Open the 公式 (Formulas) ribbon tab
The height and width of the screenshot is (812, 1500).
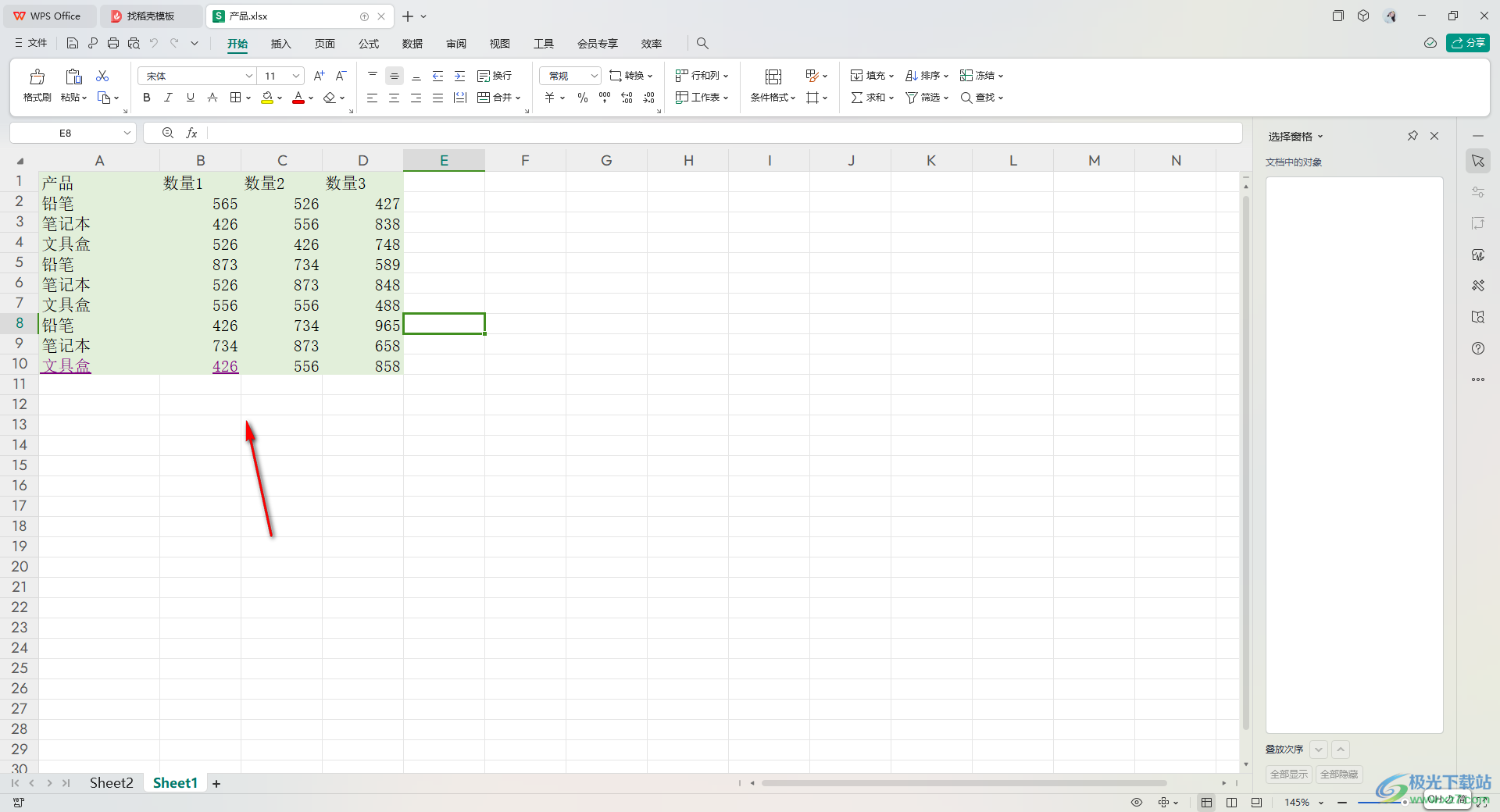click(x=369, y=44)
